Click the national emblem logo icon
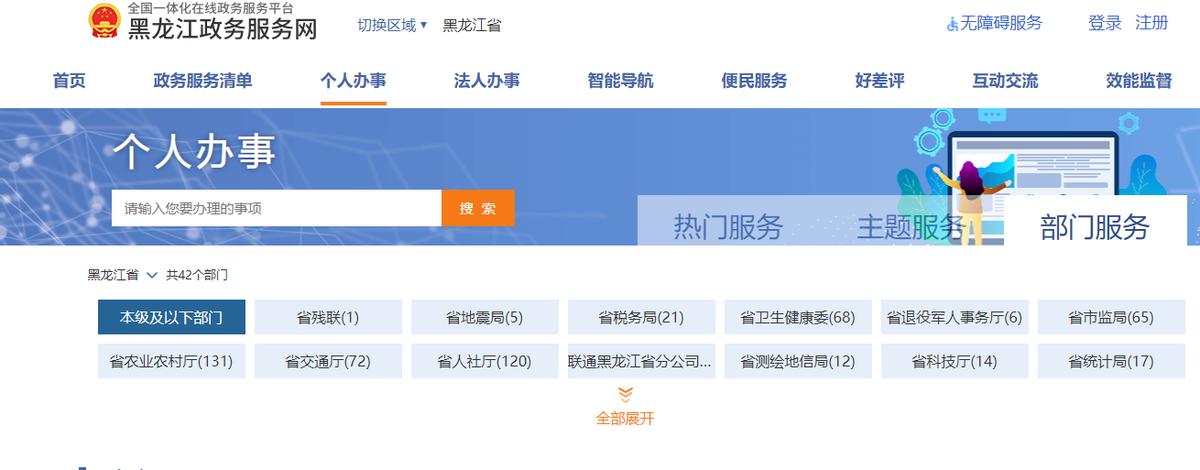The height and width of the screenshot is (470, 1200). pos(103,21)
